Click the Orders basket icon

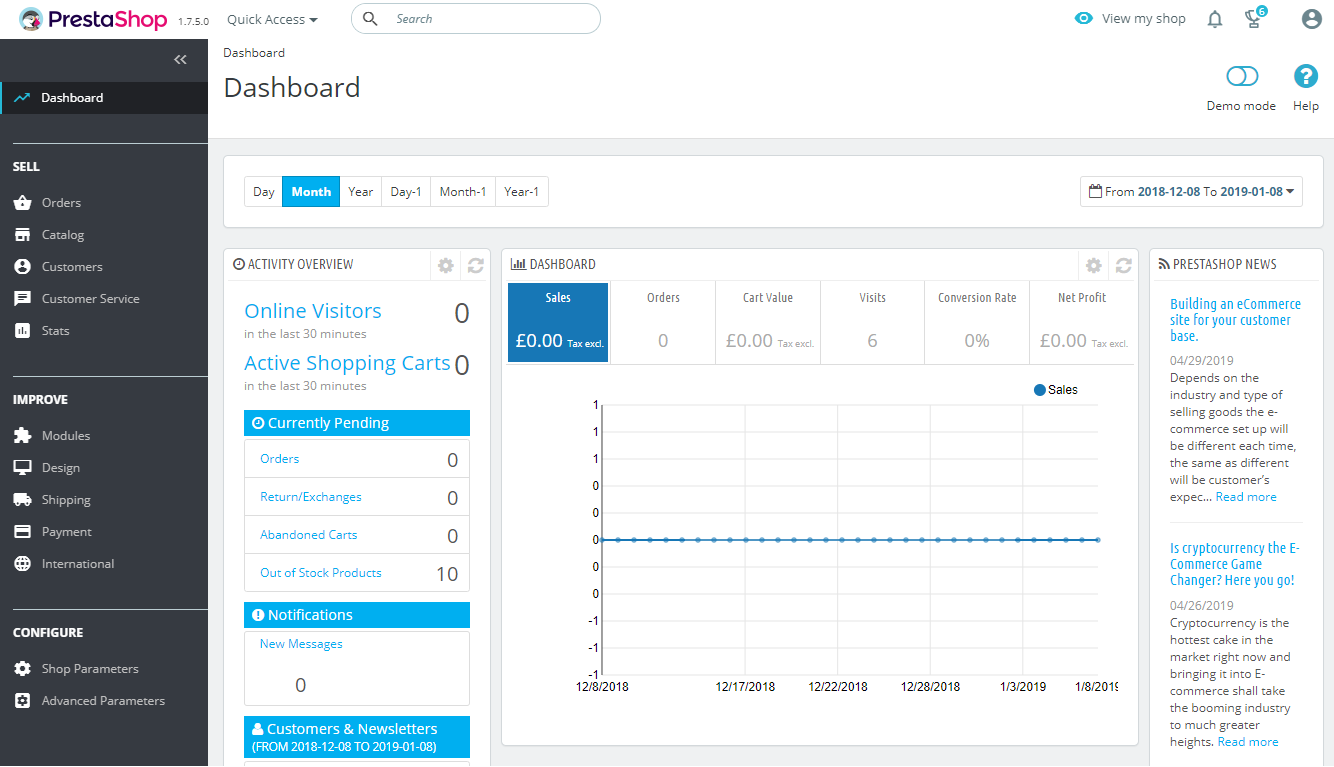pos(22,203)
